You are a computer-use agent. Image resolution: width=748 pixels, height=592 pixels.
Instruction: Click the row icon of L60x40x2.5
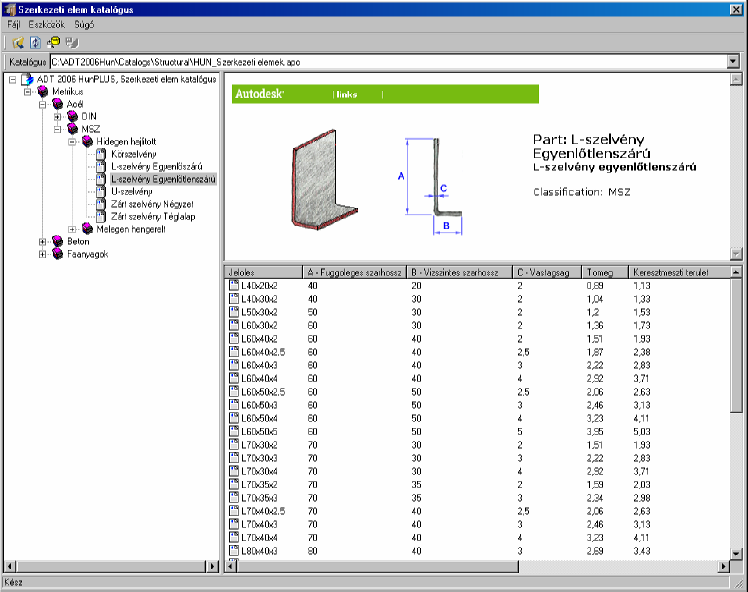pyautogui.click(x=234, y=352)
